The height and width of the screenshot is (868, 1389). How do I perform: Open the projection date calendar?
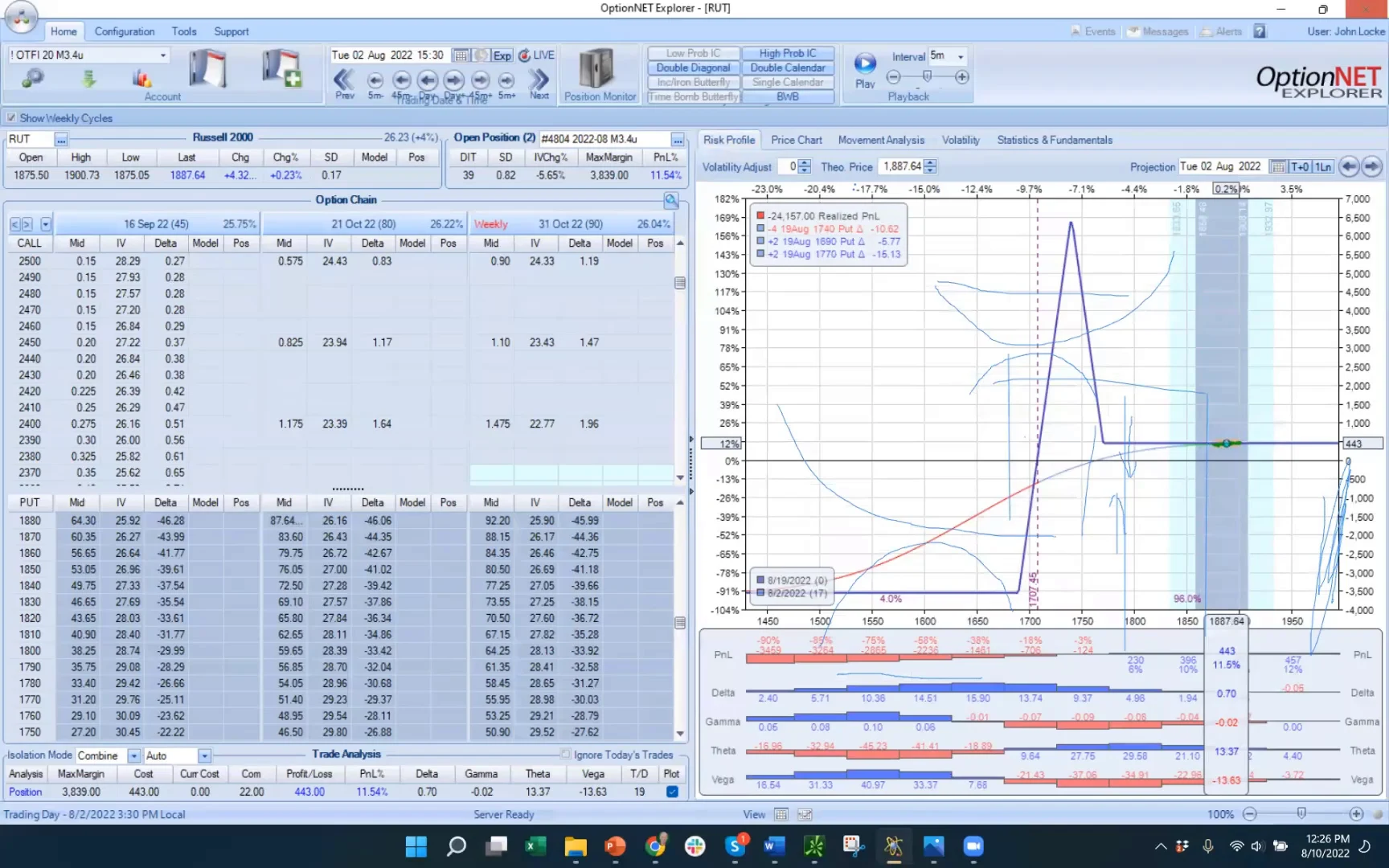point(1277,166)
